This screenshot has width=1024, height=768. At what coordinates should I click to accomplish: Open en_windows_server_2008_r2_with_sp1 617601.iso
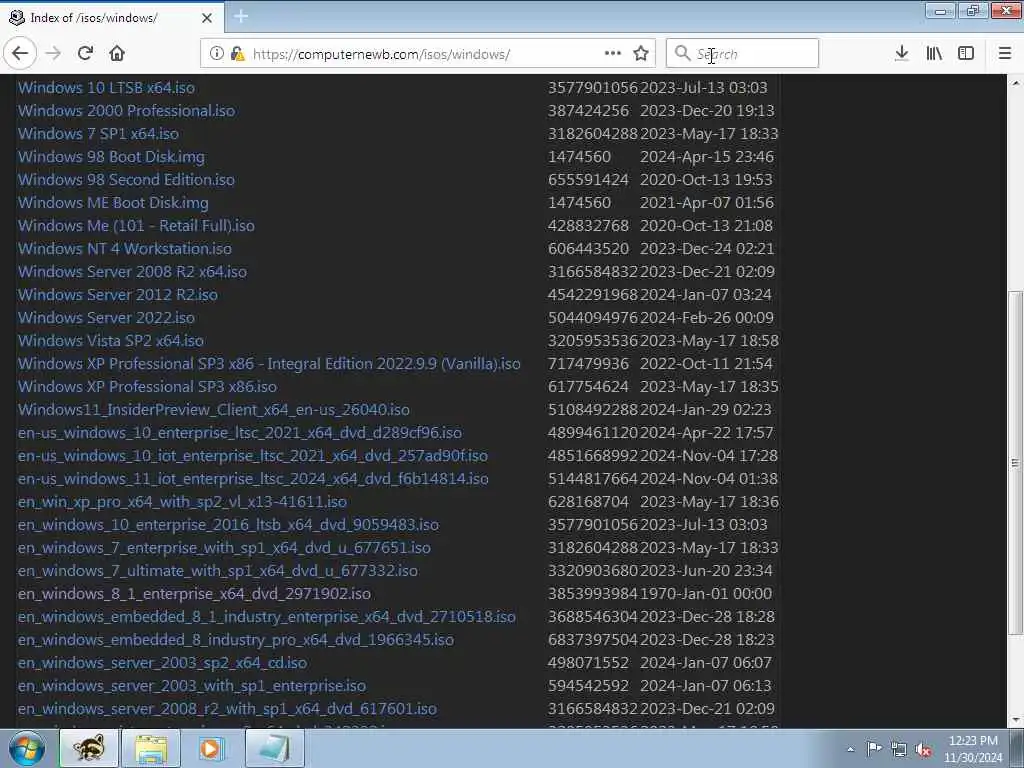pyautogui.click(x=227, y=709)
